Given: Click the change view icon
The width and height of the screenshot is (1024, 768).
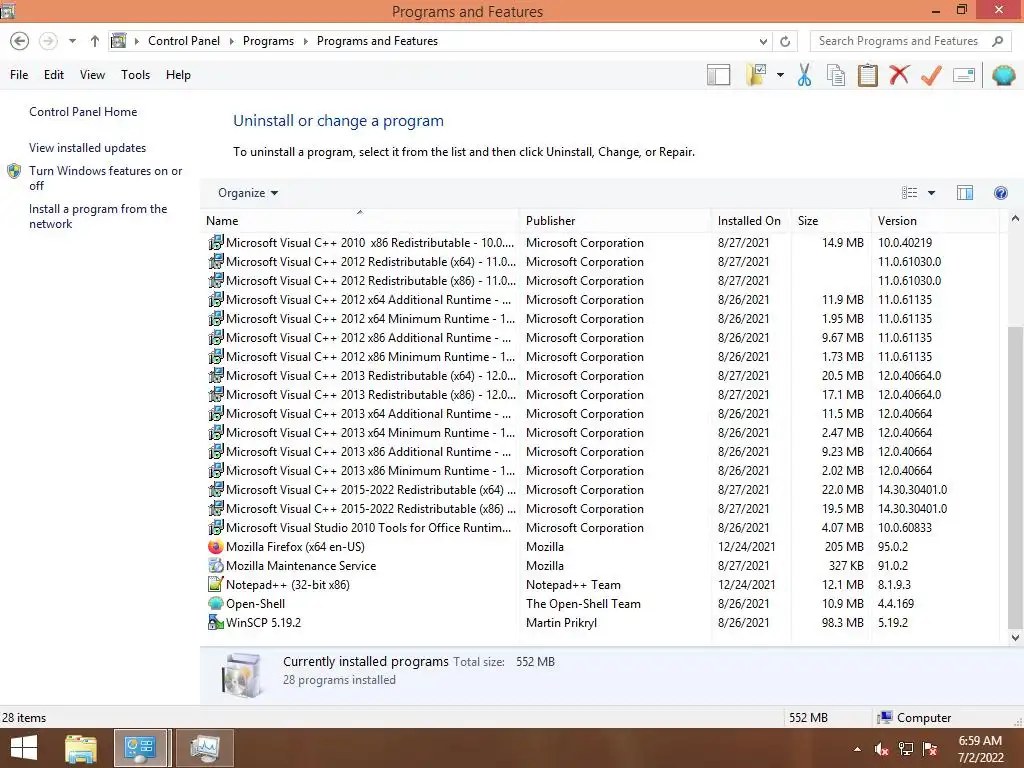Looking at the screenshot, I should click(x=909, y=193).
